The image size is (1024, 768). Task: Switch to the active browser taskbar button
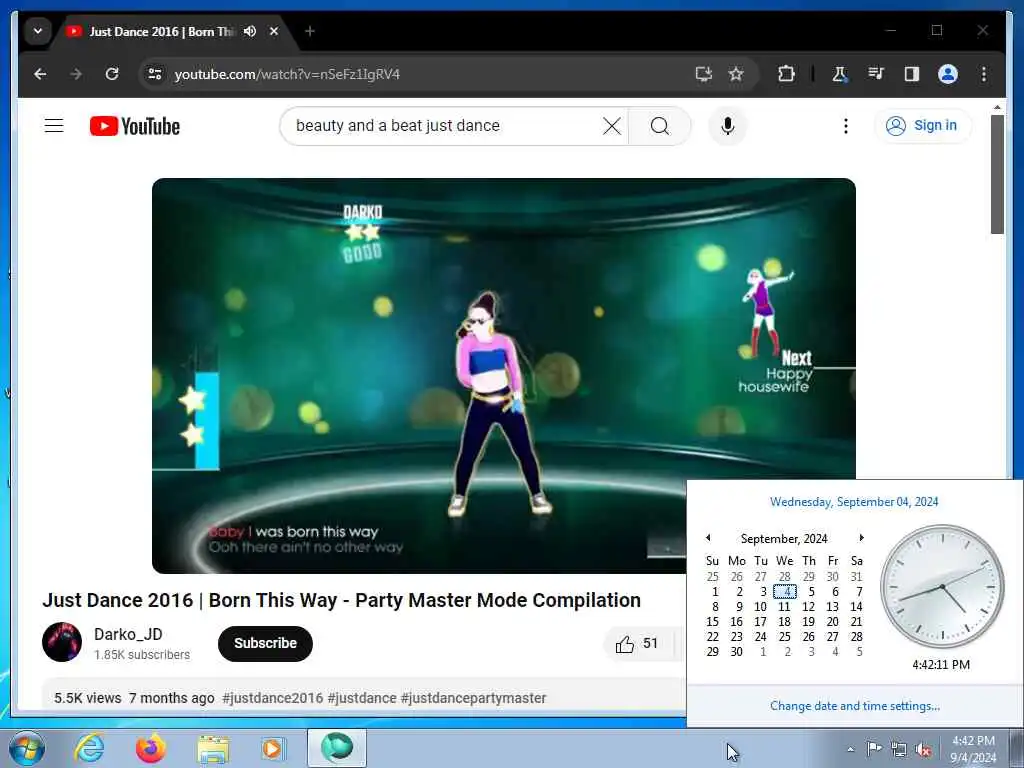coord(337,748)
